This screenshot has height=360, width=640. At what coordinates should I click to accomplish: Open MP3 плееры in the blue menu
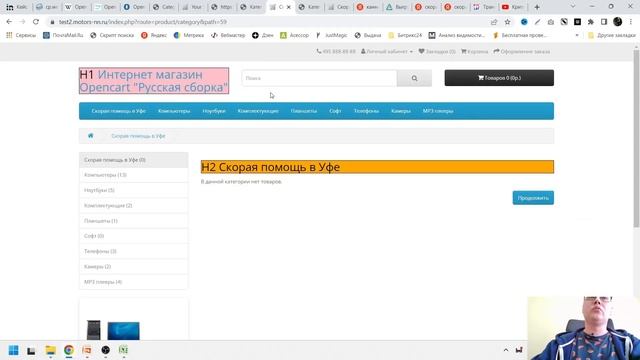pyautogui.click(x=438, y=111)
